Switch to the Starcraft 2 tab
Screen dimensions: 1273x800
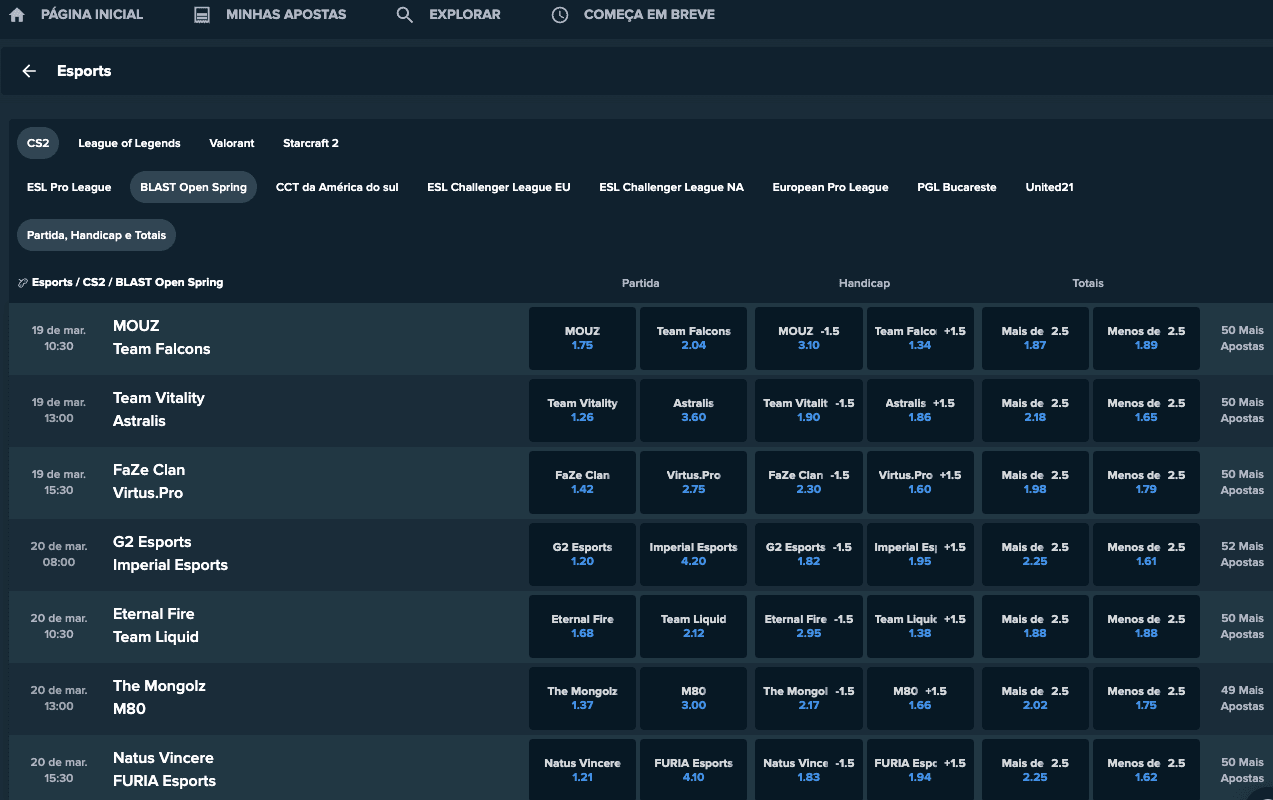coord(311,143)
